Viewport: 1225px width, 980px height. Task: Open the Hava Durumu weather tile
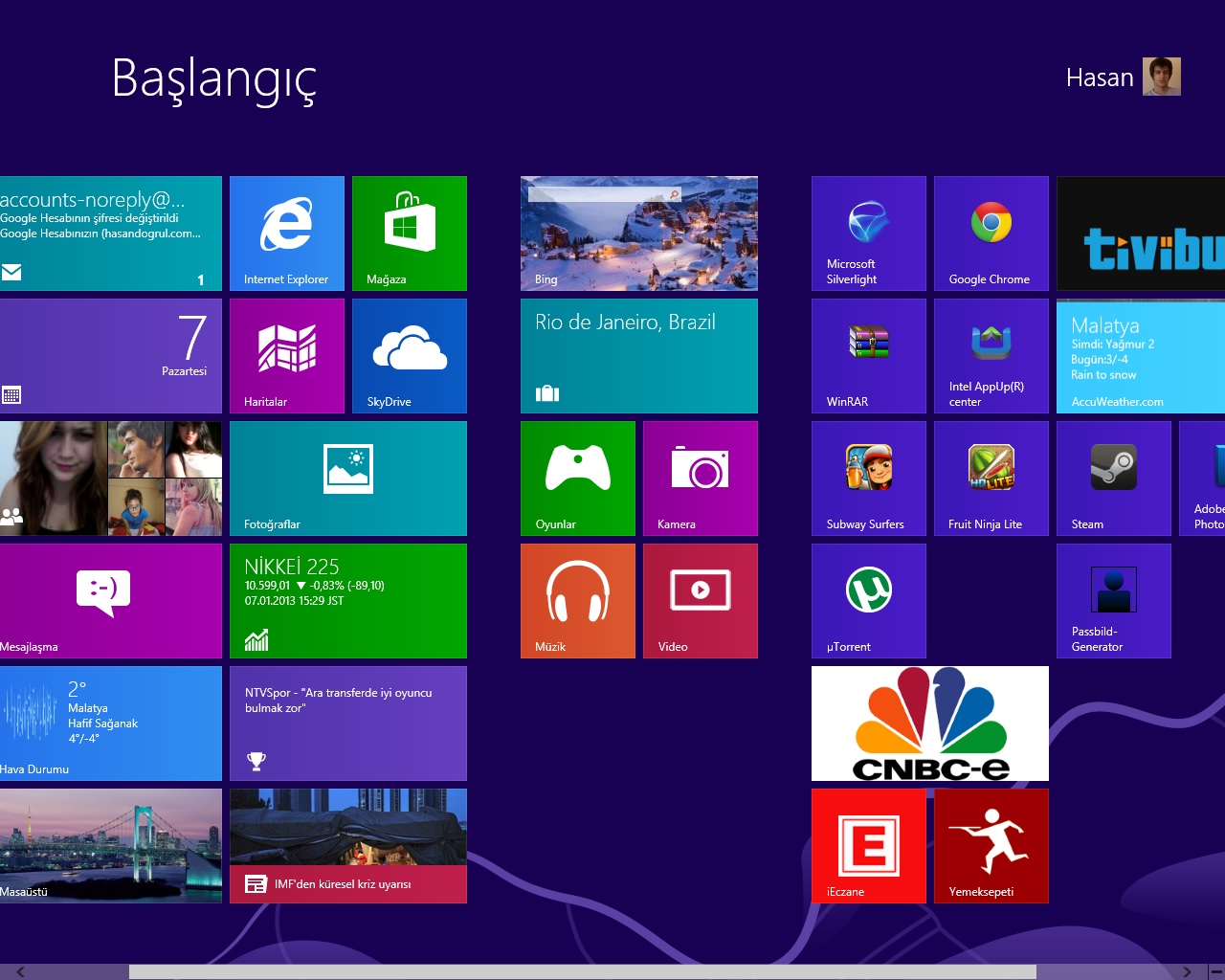[111, 724]
